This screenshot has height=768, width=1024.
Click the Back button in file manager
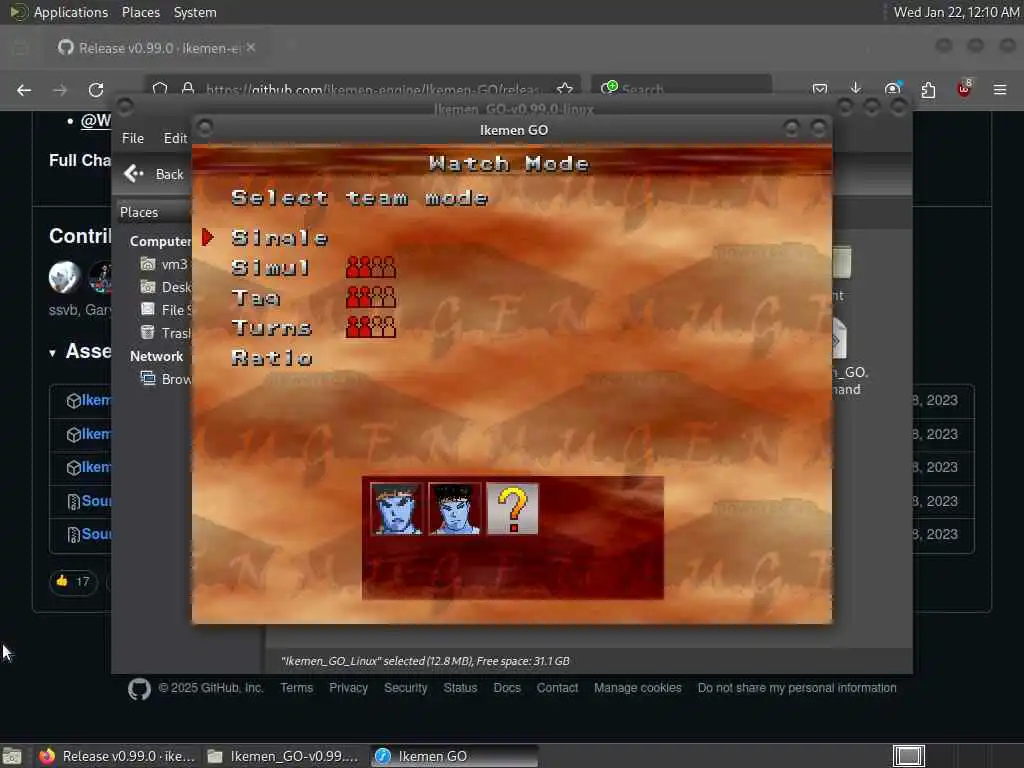tap(154, 174)
